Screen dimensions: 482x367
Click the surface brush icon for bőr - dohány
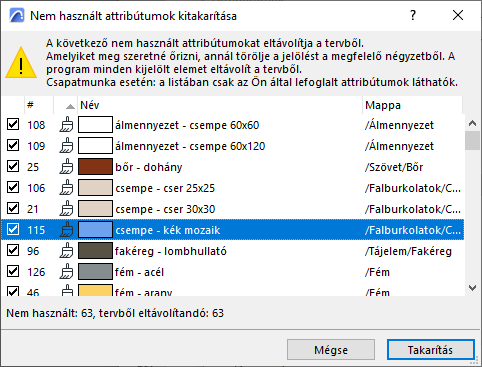[x=67, y=167]
